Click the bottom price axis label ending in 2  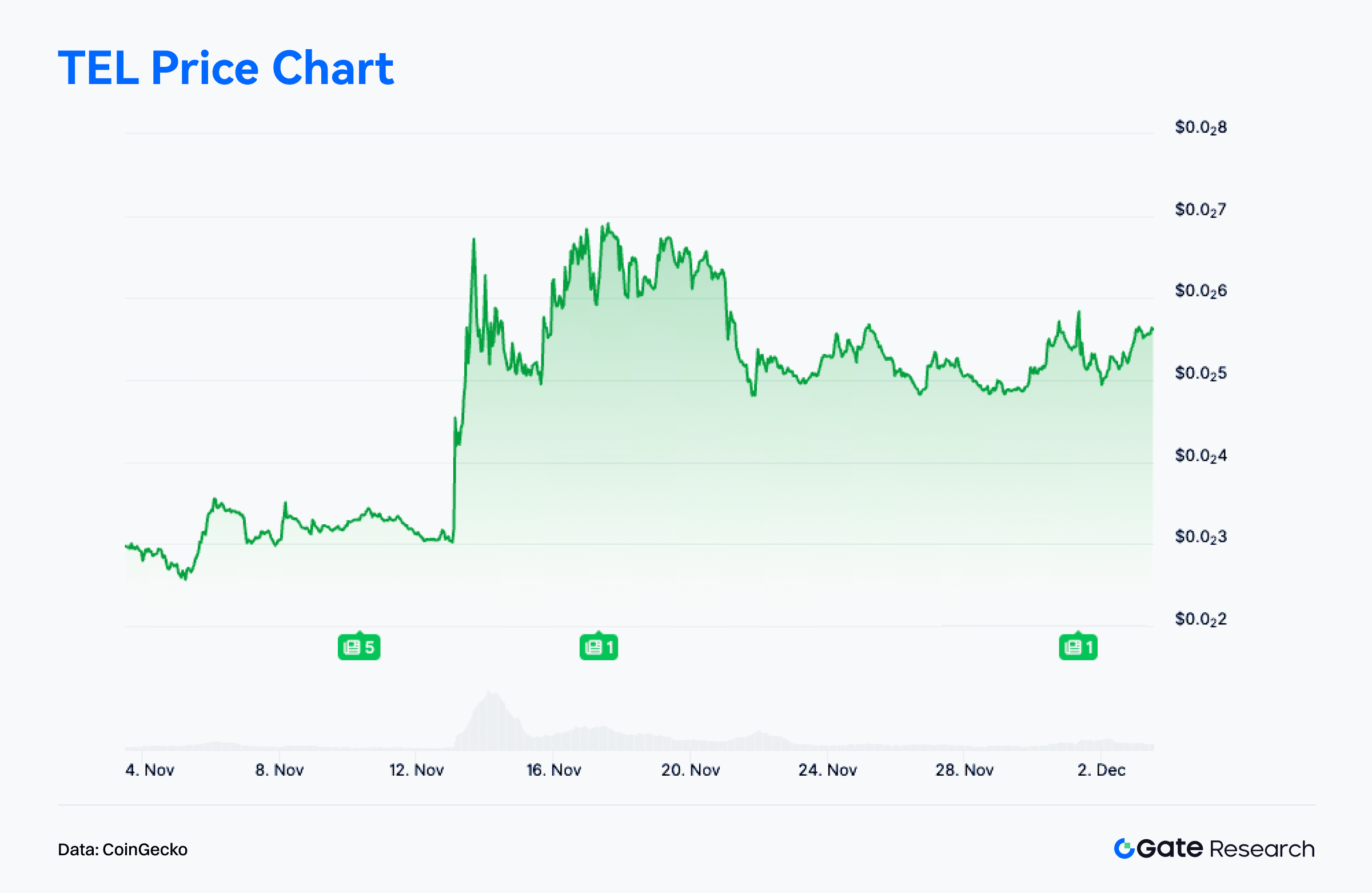[1200, 619]
